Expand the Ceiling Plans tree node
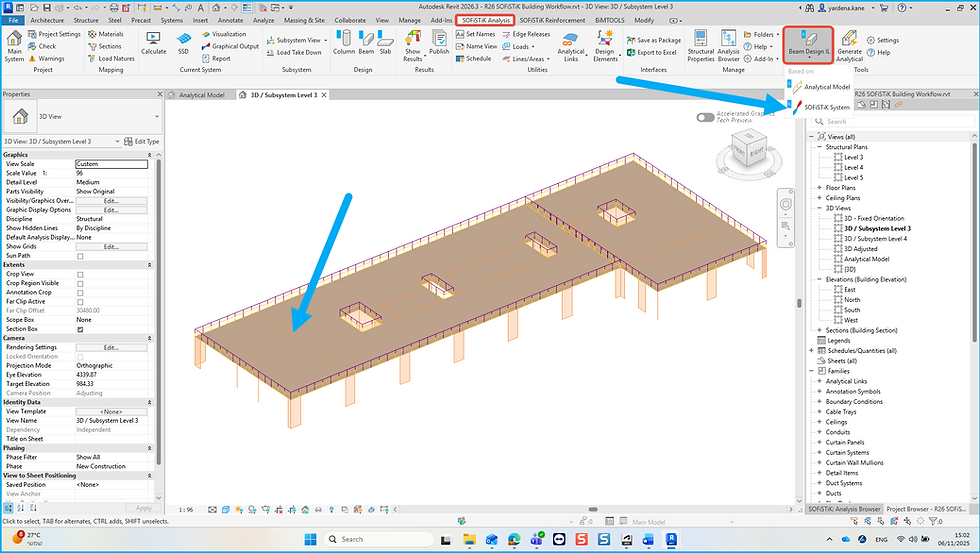This screenshot has height=553, width=980. point(819,197)
